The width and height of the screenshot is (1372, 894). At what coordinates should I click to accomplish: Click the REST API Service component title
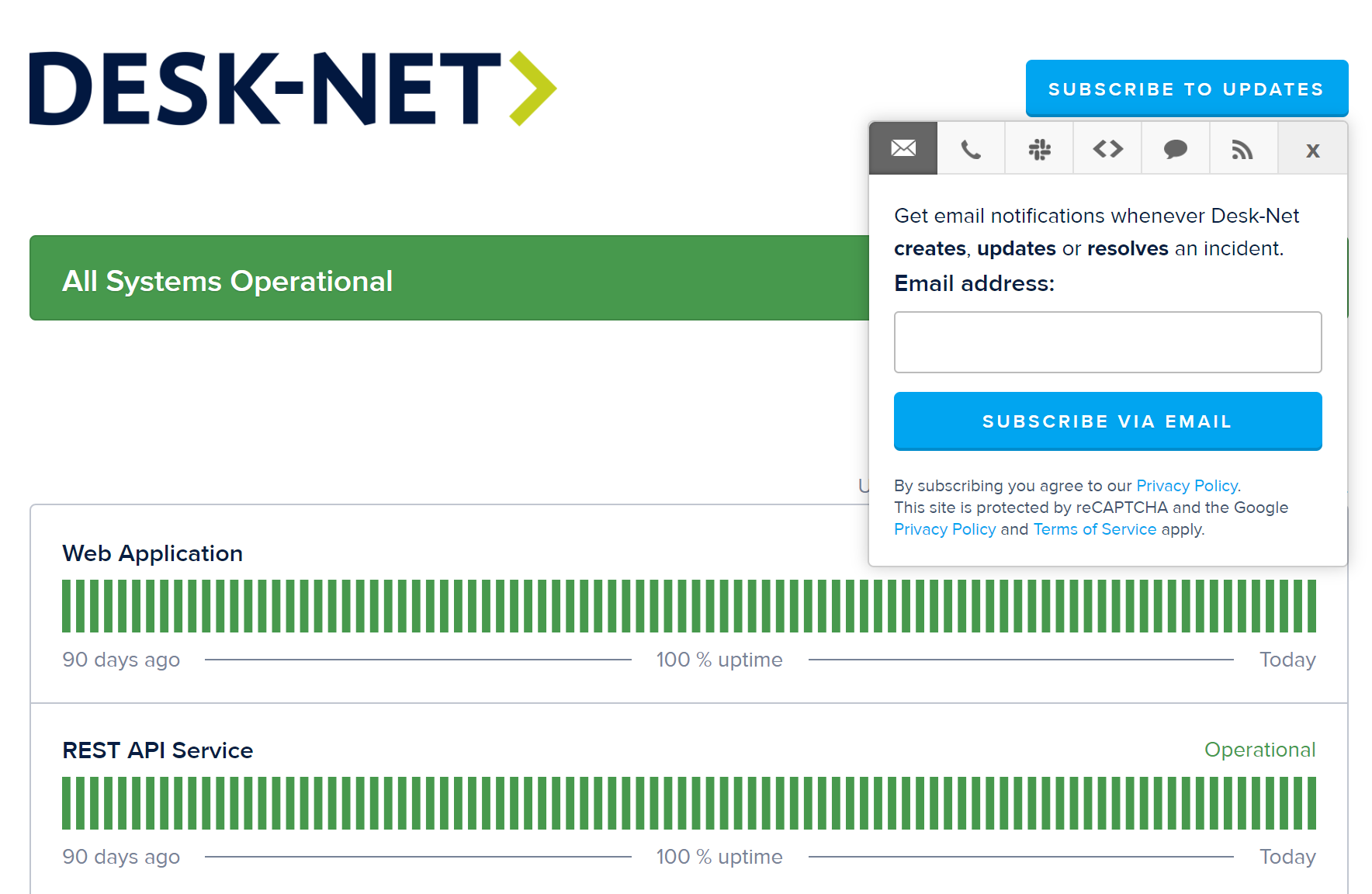(x=158, y=750)
